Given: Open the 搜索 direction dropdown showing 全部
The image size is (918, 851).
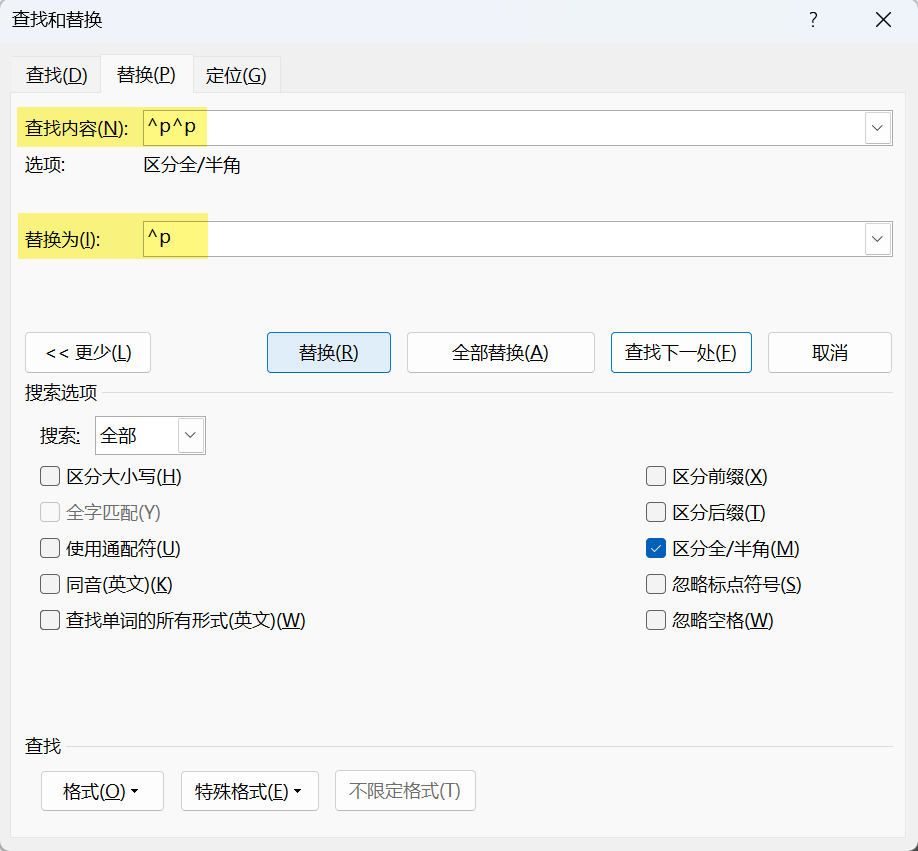Looking at the screenshot, I should pyautogui.click(x=150, y=435).
